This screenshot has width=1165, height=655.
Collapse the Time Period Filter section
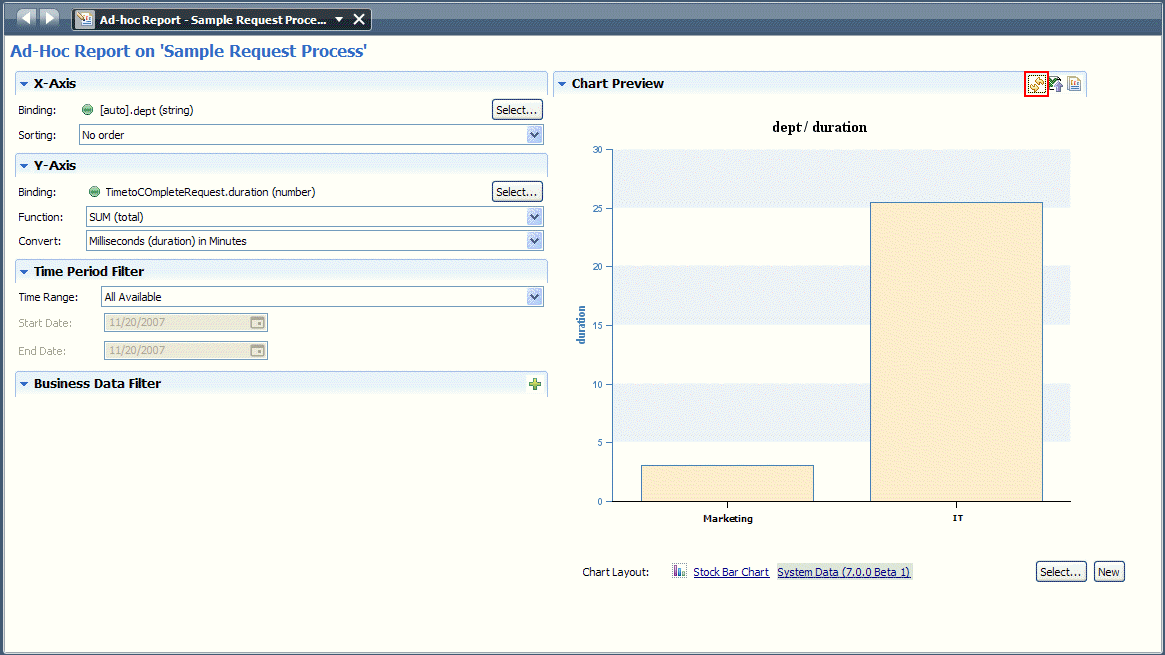[24, 272]
